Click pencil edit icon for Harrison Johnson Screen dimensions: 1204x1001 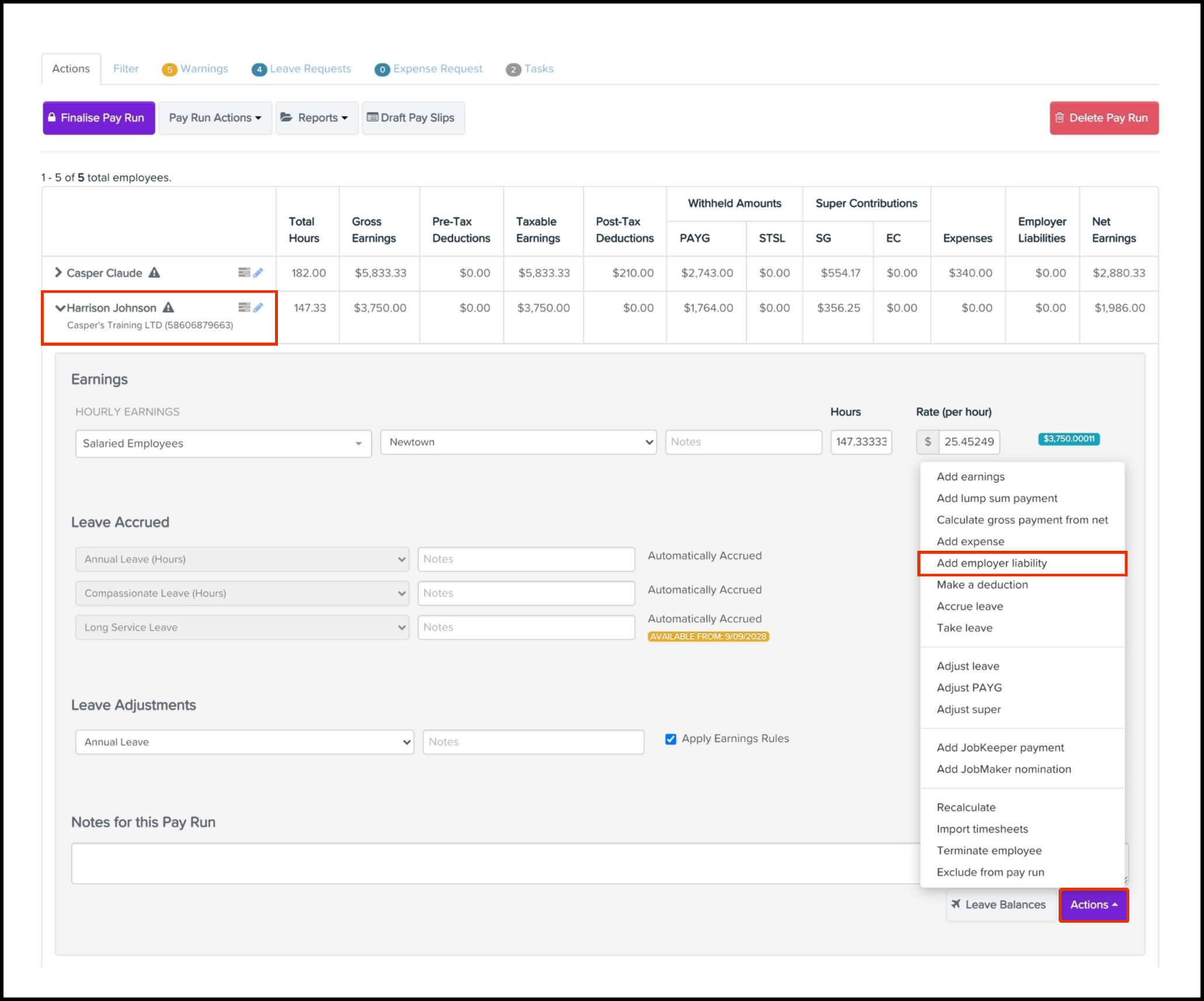[258, 308]
